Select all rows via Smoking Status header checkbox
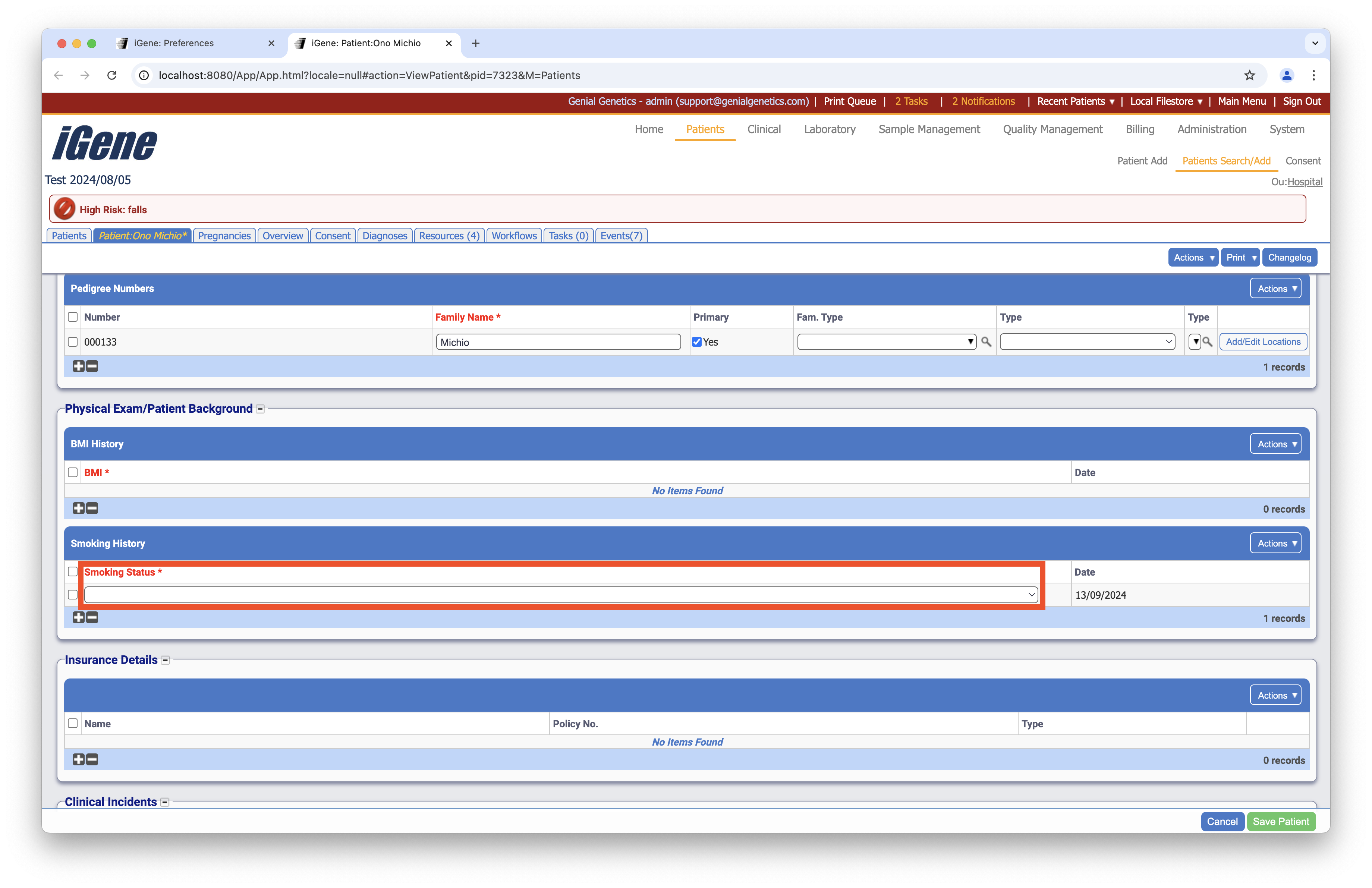This screenshot has height=888, width=1372. (x=73, y=571)
